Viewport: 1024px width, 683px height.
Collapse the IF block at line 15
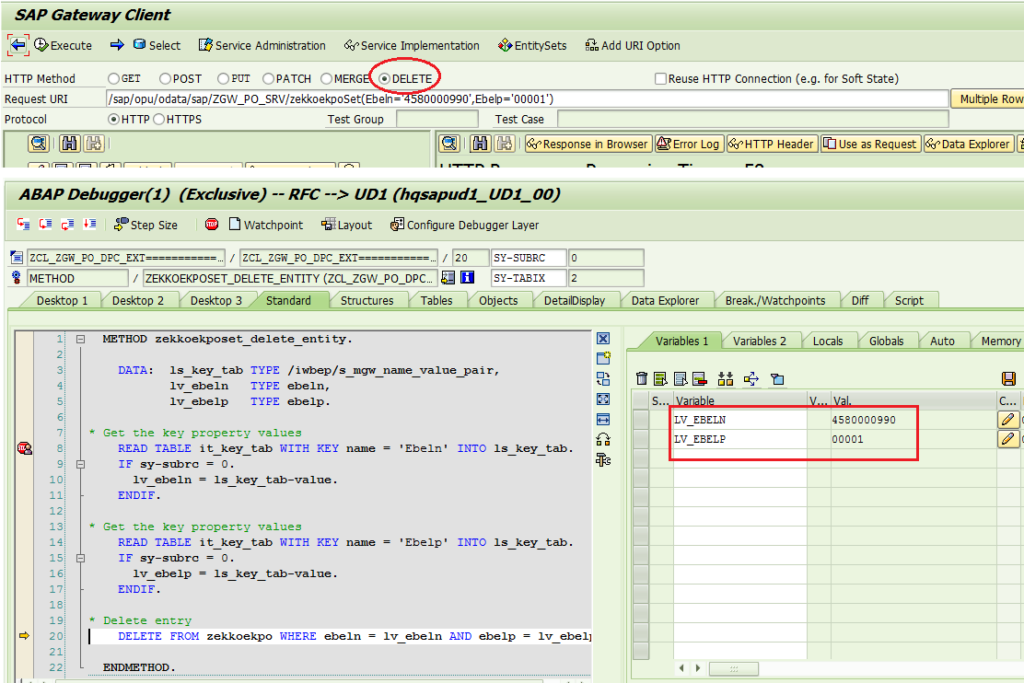(80, 558)
